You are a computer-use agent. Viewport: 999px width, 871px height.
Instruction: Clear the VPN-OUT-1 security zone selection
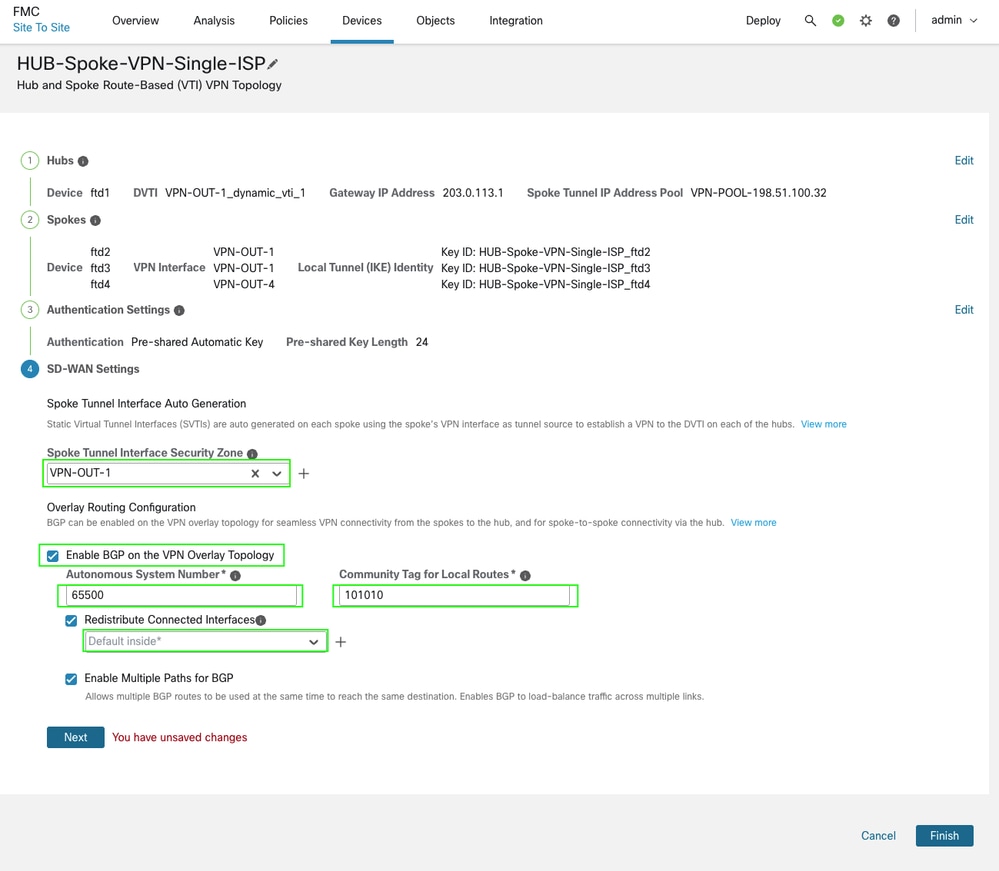[255, 473]
